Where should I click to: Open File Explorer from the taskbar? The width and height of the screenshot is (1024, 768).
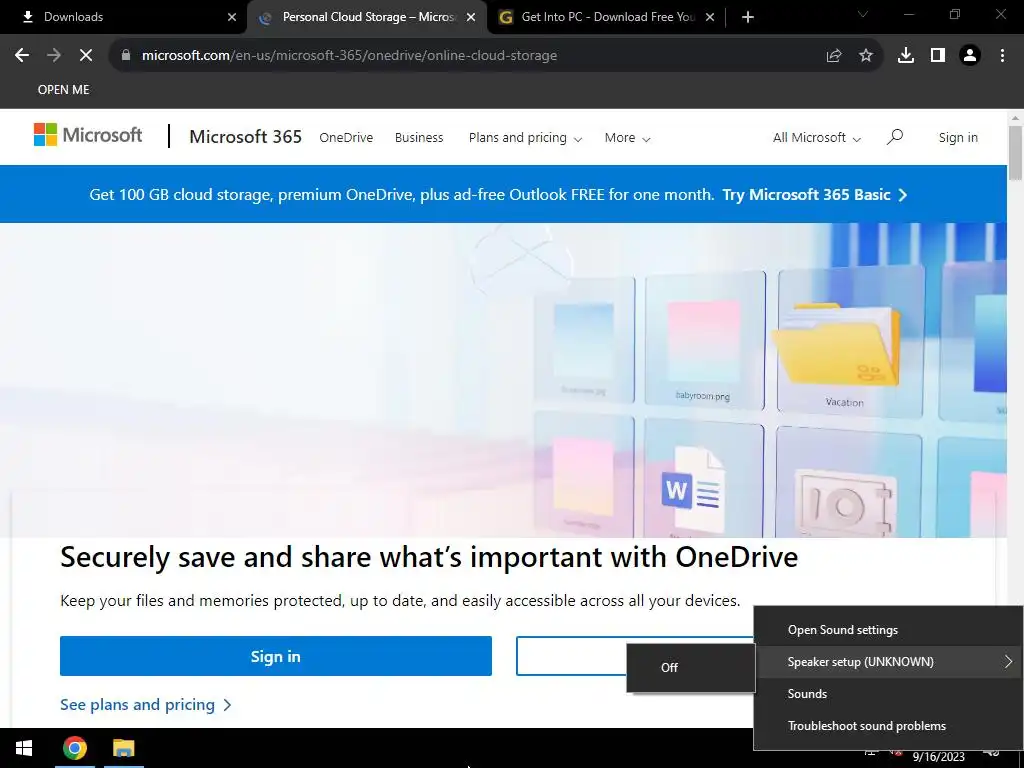coord(123,748)
